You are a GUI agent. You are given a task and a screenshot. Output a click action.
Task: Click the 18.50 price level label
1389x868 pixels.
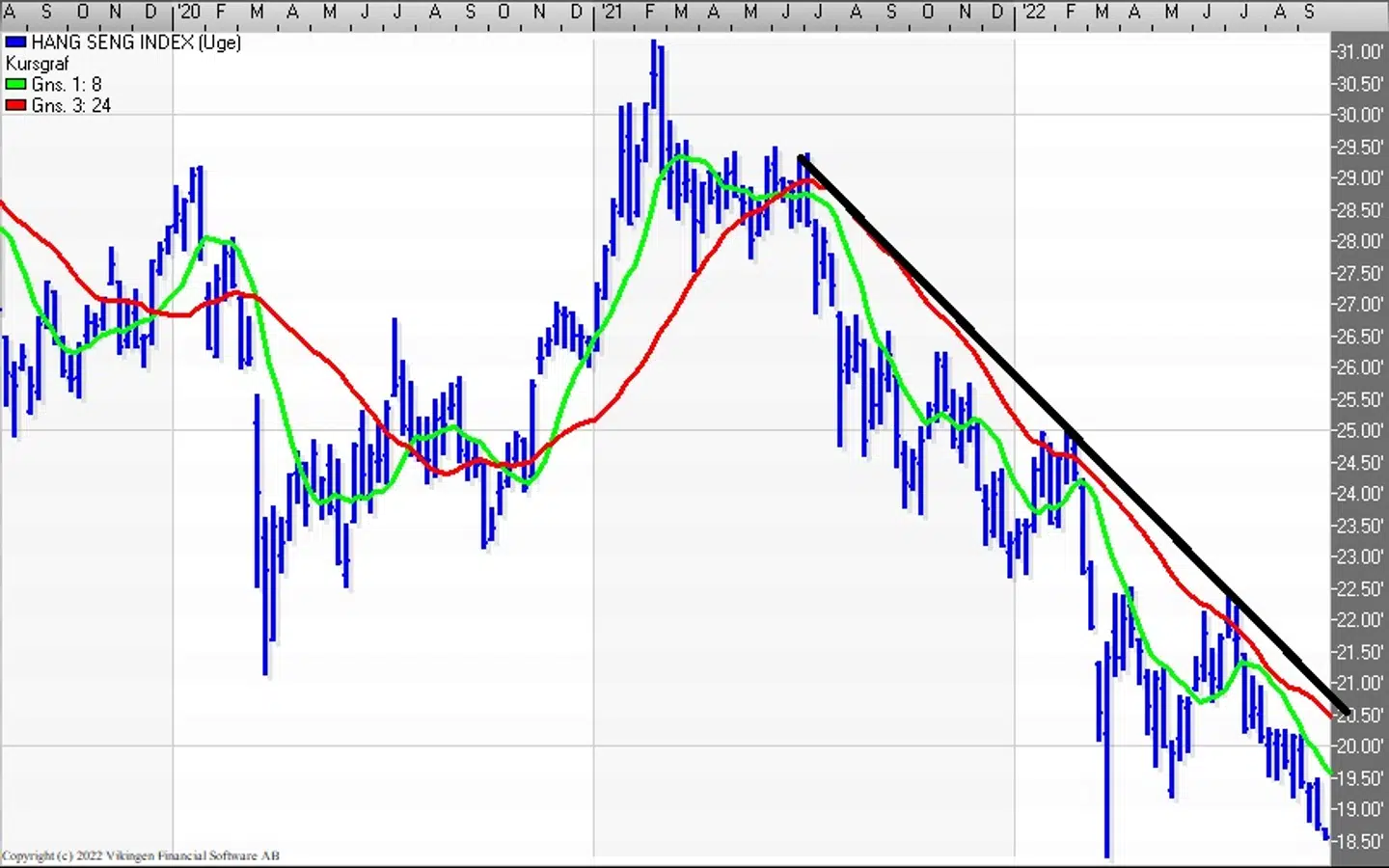(1360, 841)
